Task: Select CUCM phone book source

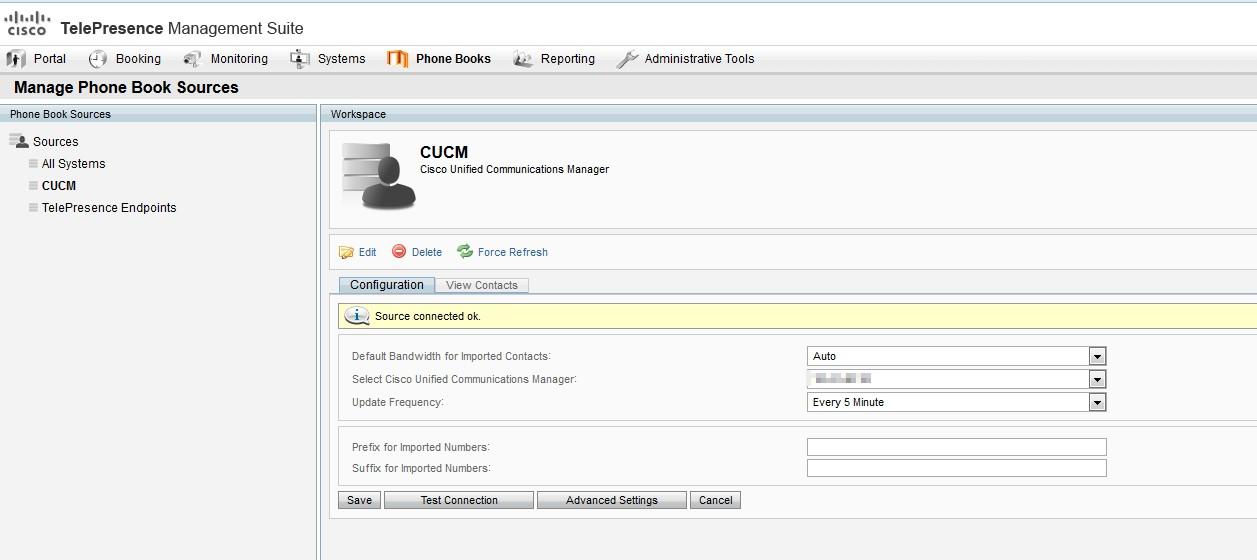Action: 59,186
